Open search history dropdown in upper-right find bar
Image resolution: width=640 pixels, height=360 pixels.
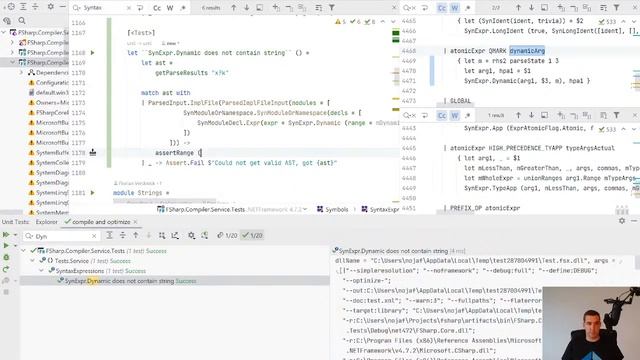(409, 8)
